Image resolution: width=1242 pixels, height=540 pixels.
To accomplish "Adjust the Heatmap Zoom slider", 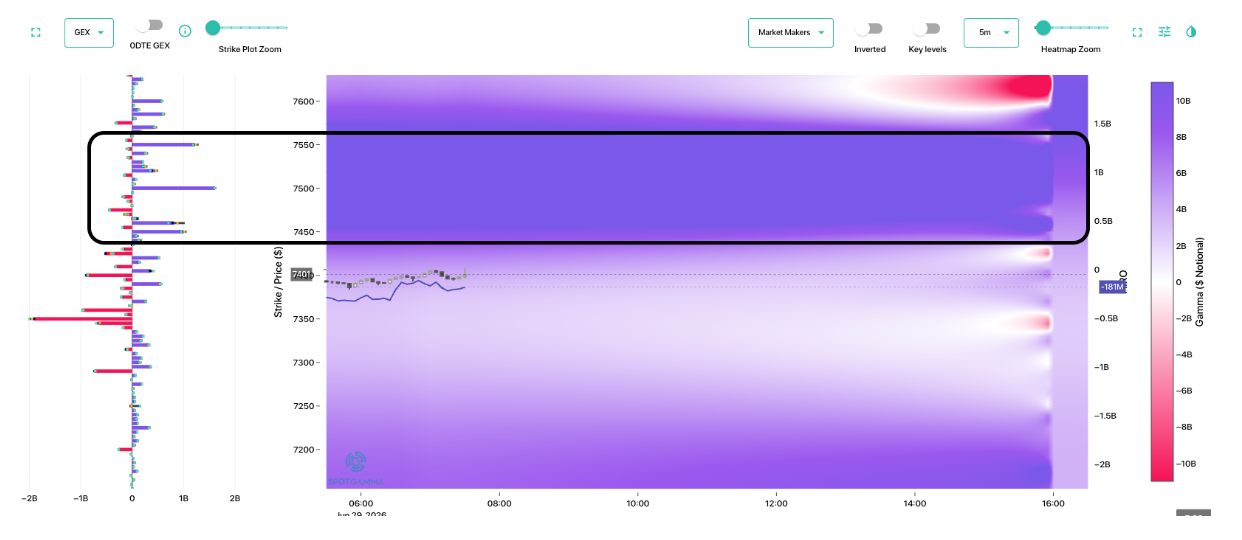I will coord(1071,28).
